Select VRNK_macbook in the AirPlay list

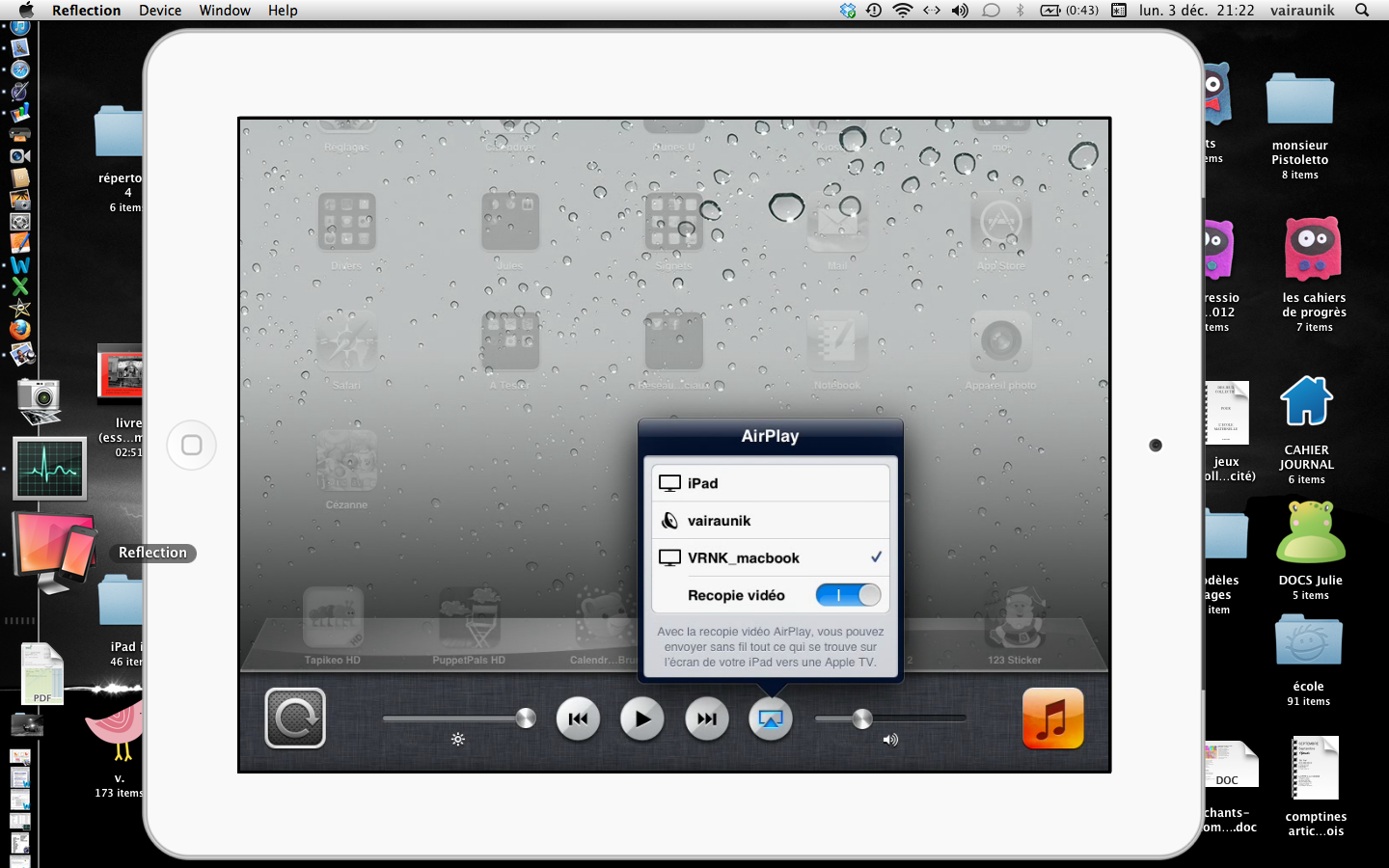click(x=771, y=557)
